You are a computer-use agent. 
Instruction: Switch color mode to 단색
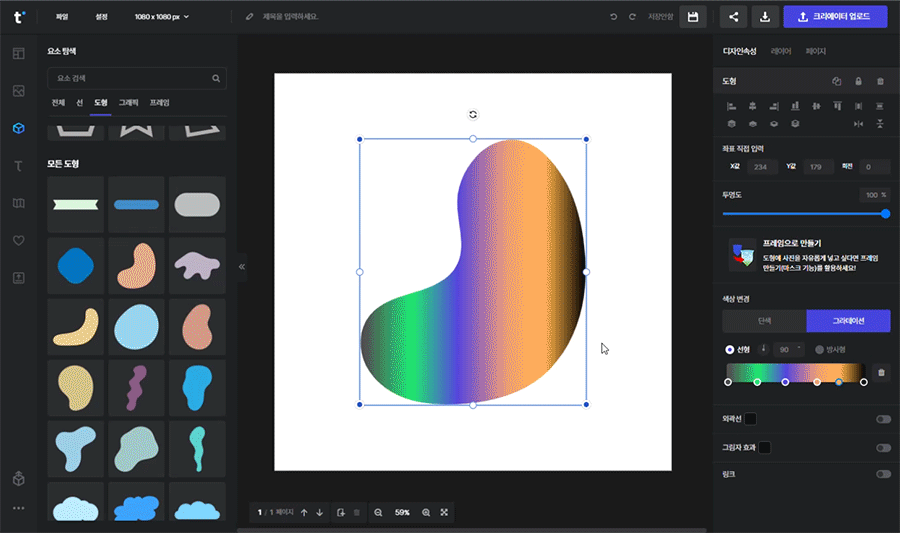764,320
